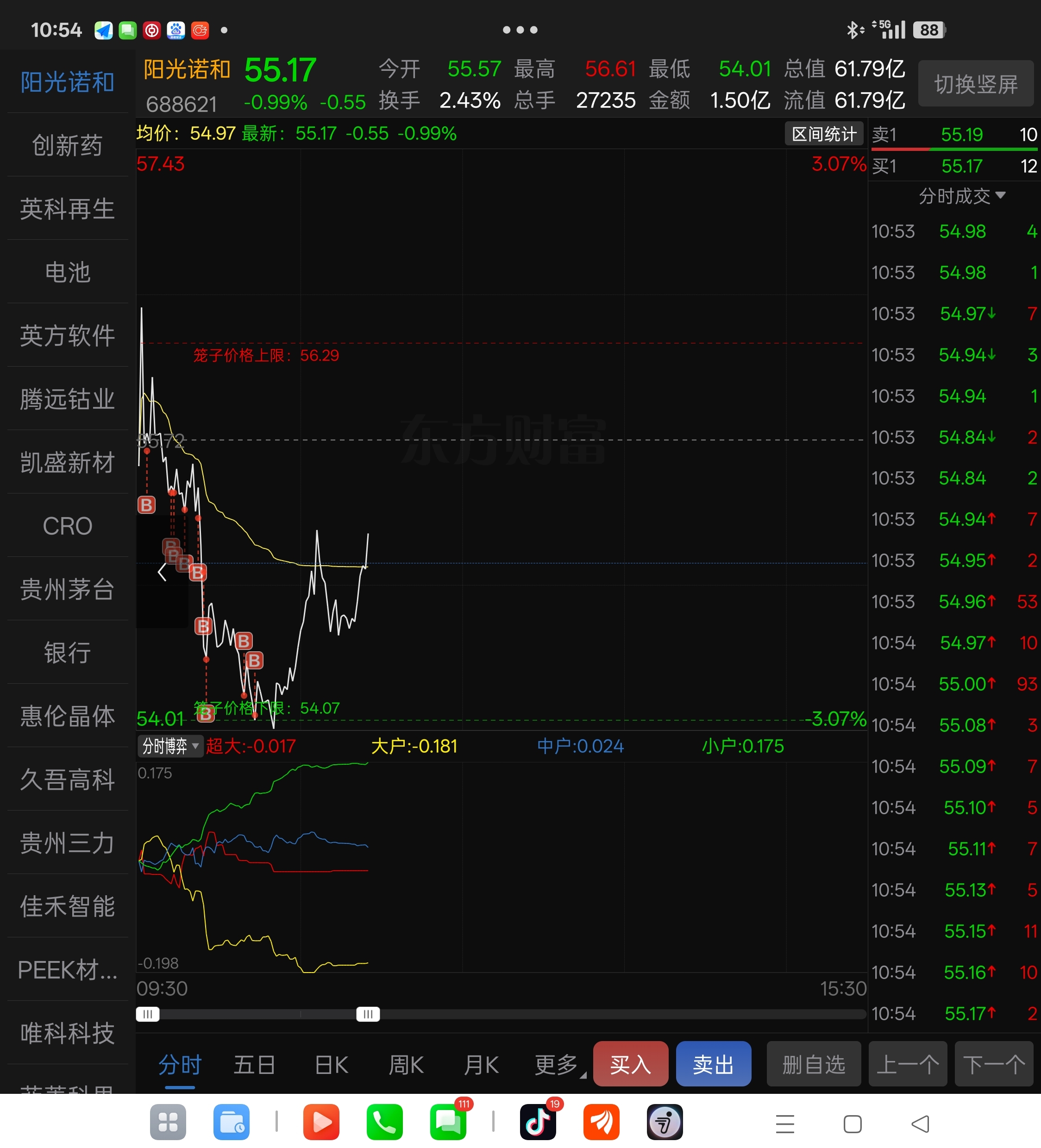Click the 超大:-0.017 legend label

[251, 745]
